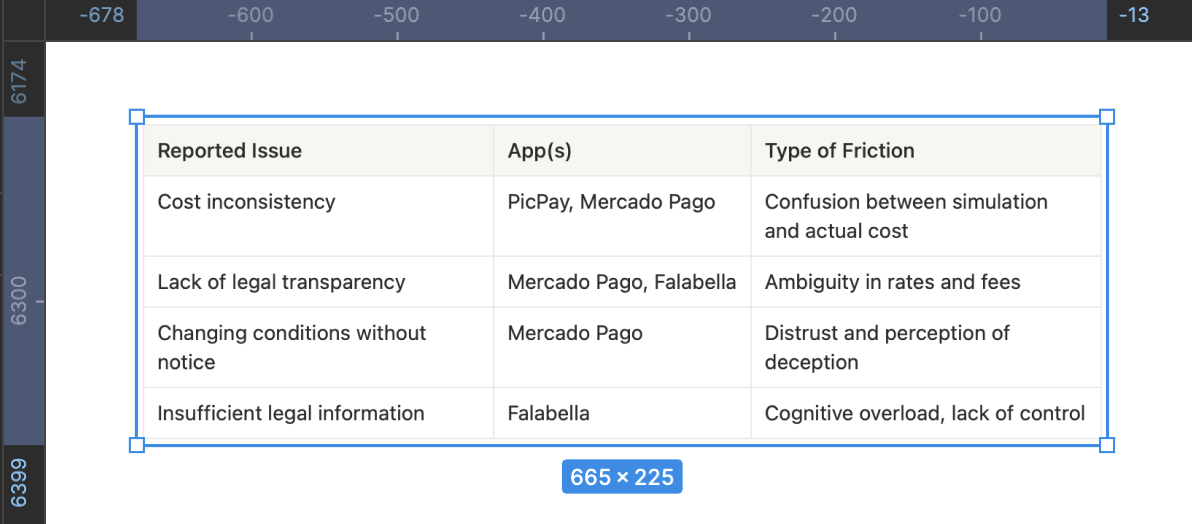Select "Distrust and perception of deception" cell
The image size is (1192, 524).
886,347
